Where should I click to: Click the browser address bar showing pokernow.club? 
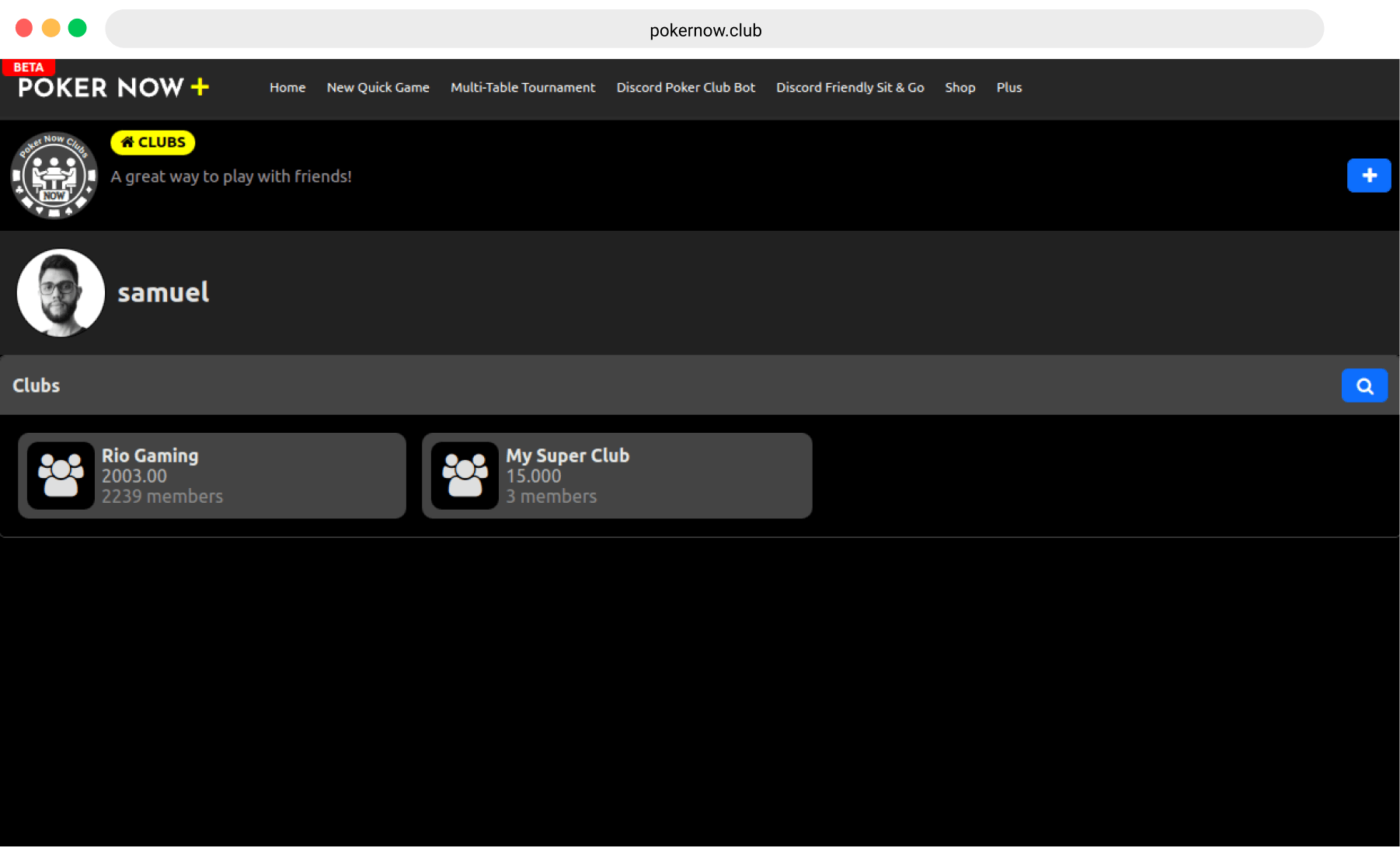705,30
